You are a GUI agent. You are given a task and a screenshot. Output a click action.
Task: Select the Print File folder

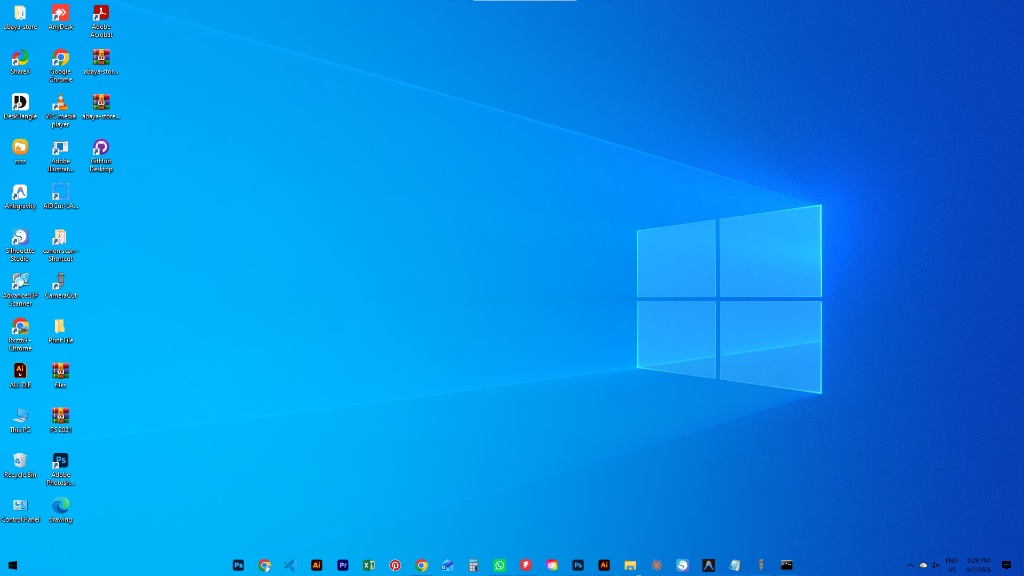[60, 331]
